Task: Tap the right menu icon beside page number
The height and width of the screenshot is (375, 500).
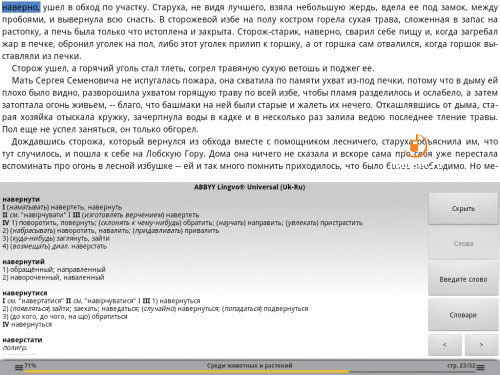Action: click(480, 367)
